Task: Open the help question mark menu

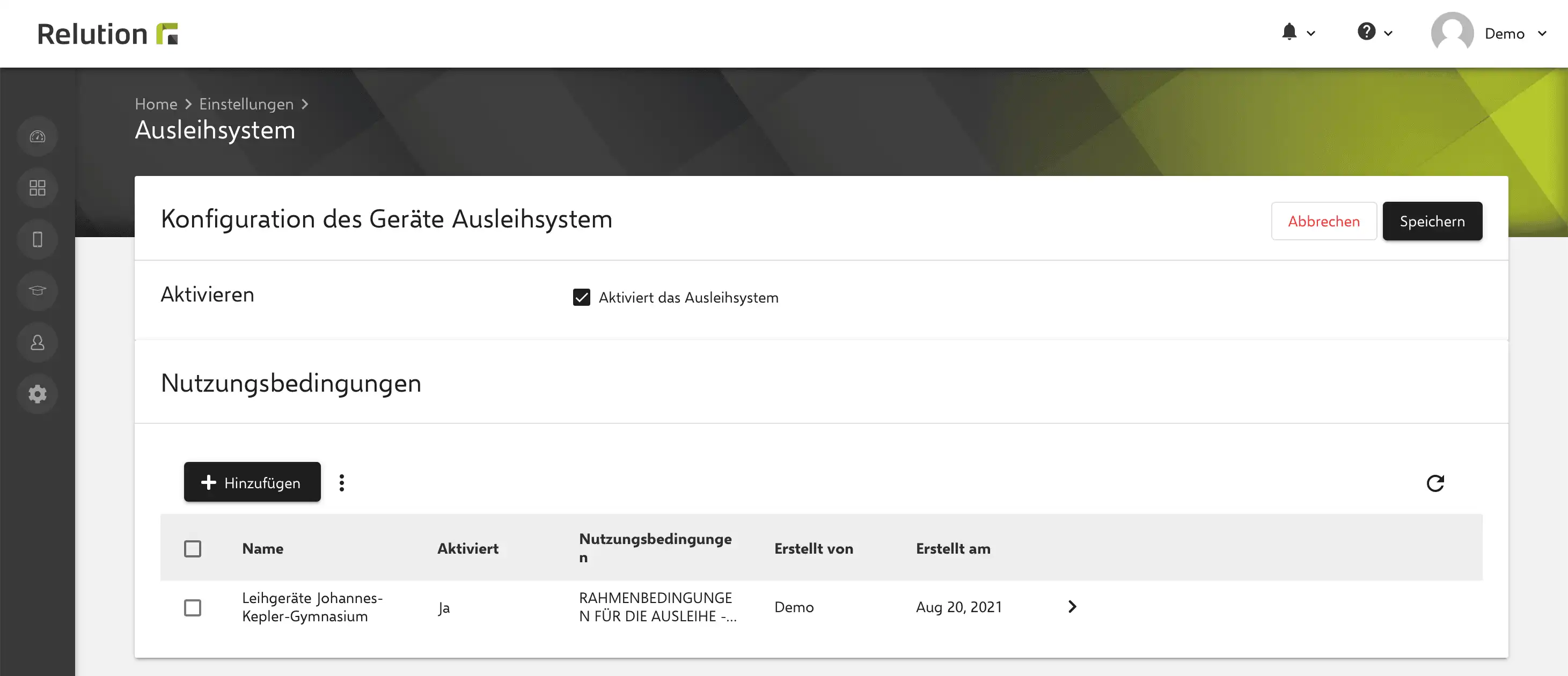Action: 1366,32
